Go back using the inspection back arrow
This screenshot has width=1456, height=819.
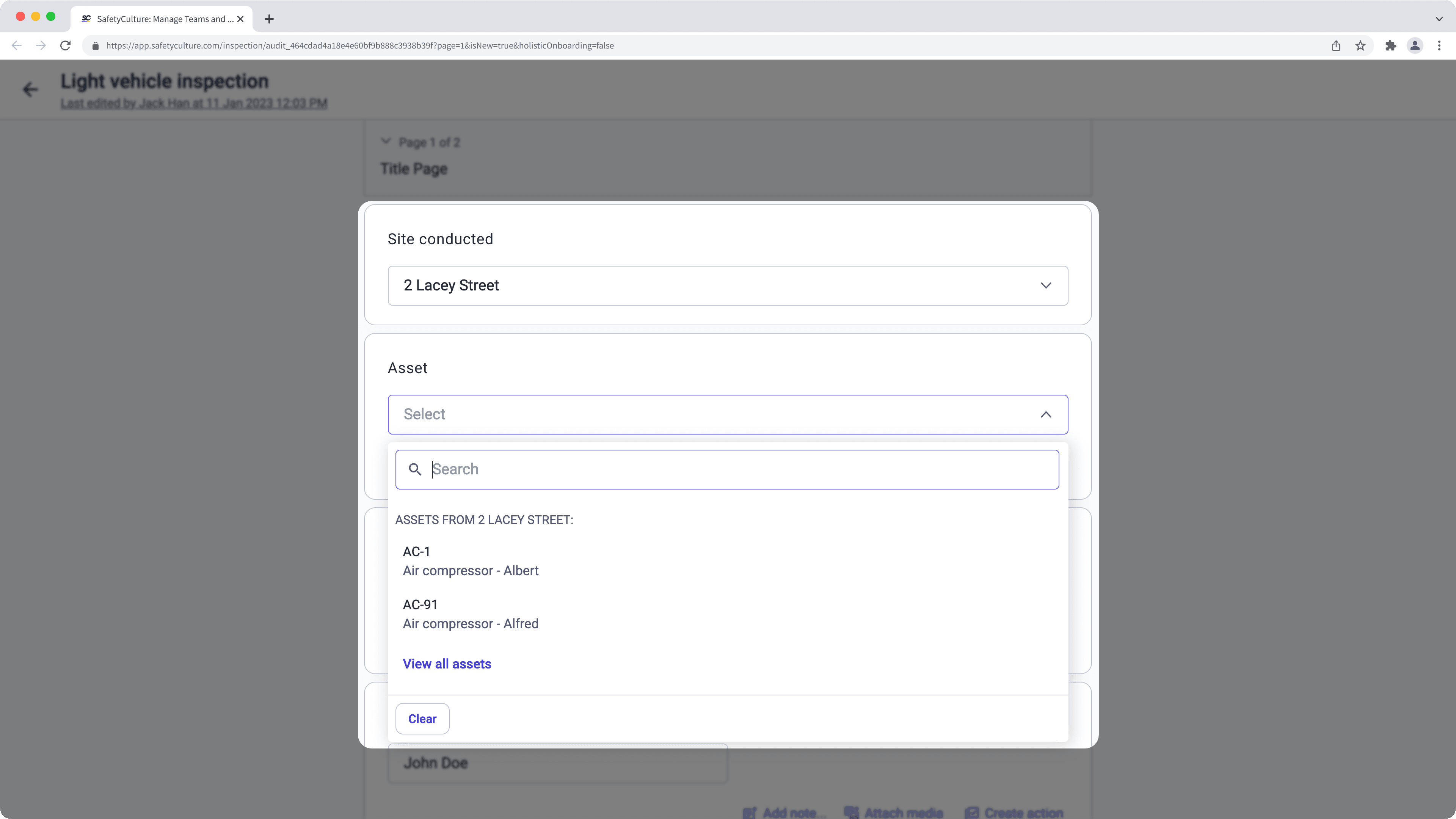(30, 89)
